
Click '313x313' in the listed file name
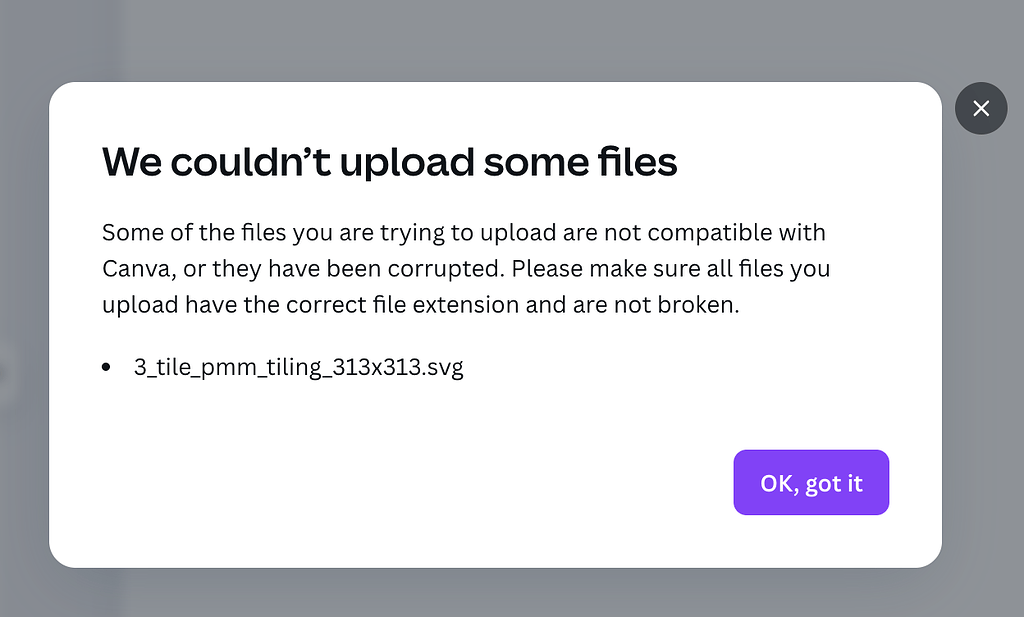381,367
